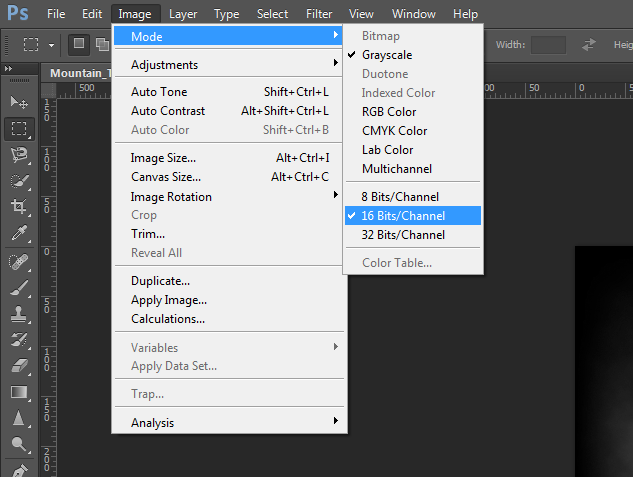633x477 pixels.
Task: Select the Eraser tool
Action: click(19, 366)
